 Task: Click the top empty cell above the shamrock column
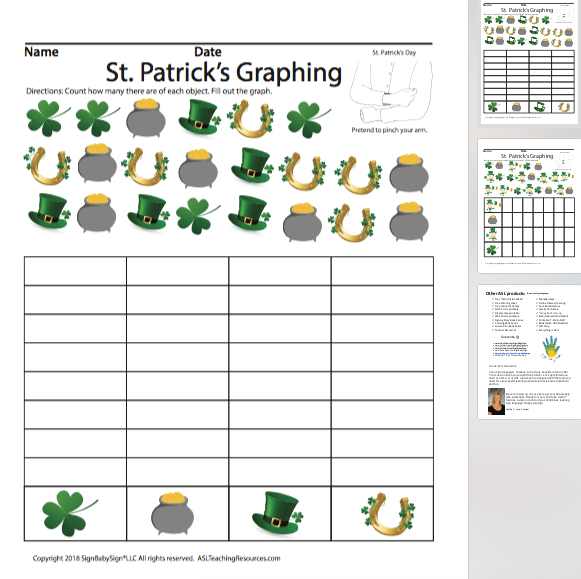(75, 271)
